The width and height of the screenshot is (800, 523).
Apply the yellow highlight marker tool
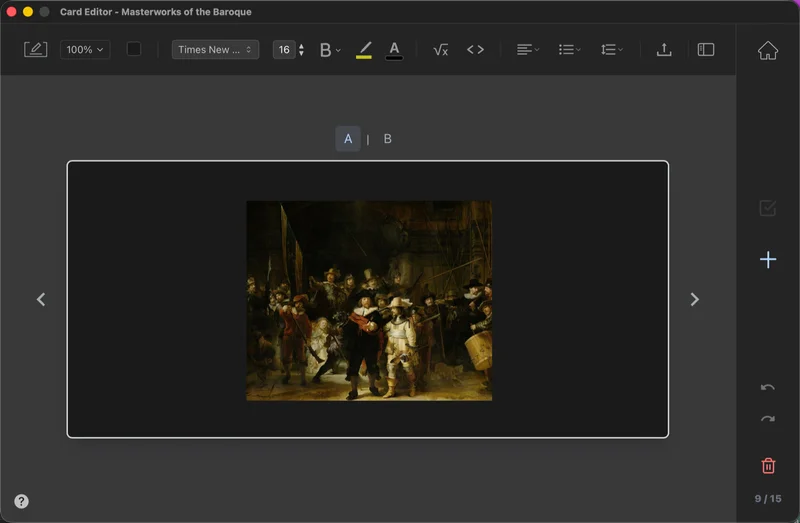[x=364, y=50]
